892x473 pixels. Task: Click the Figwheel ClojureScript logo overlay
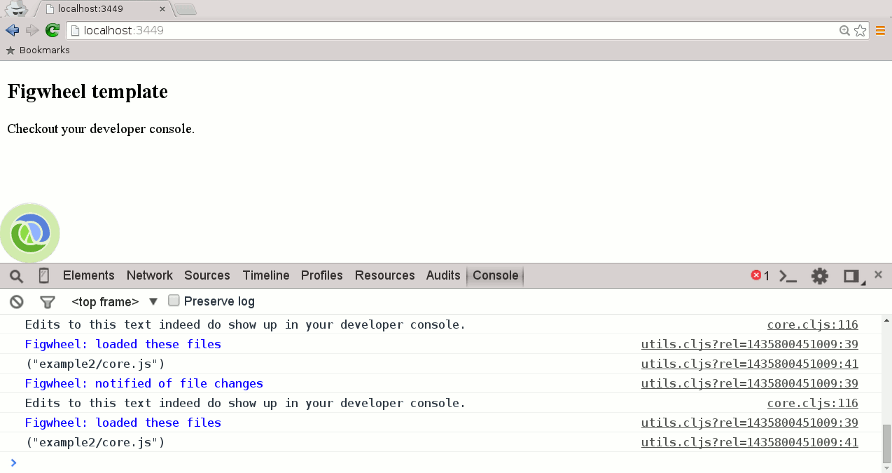point(30,233)
